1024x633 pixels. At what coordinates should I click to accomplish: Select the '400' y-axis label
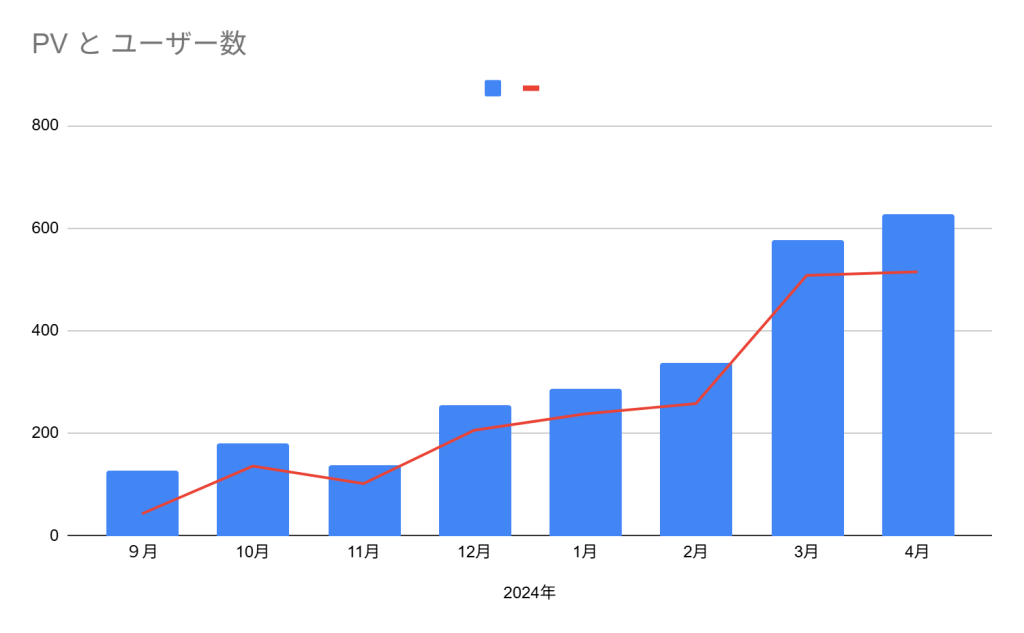click(48, 331)
